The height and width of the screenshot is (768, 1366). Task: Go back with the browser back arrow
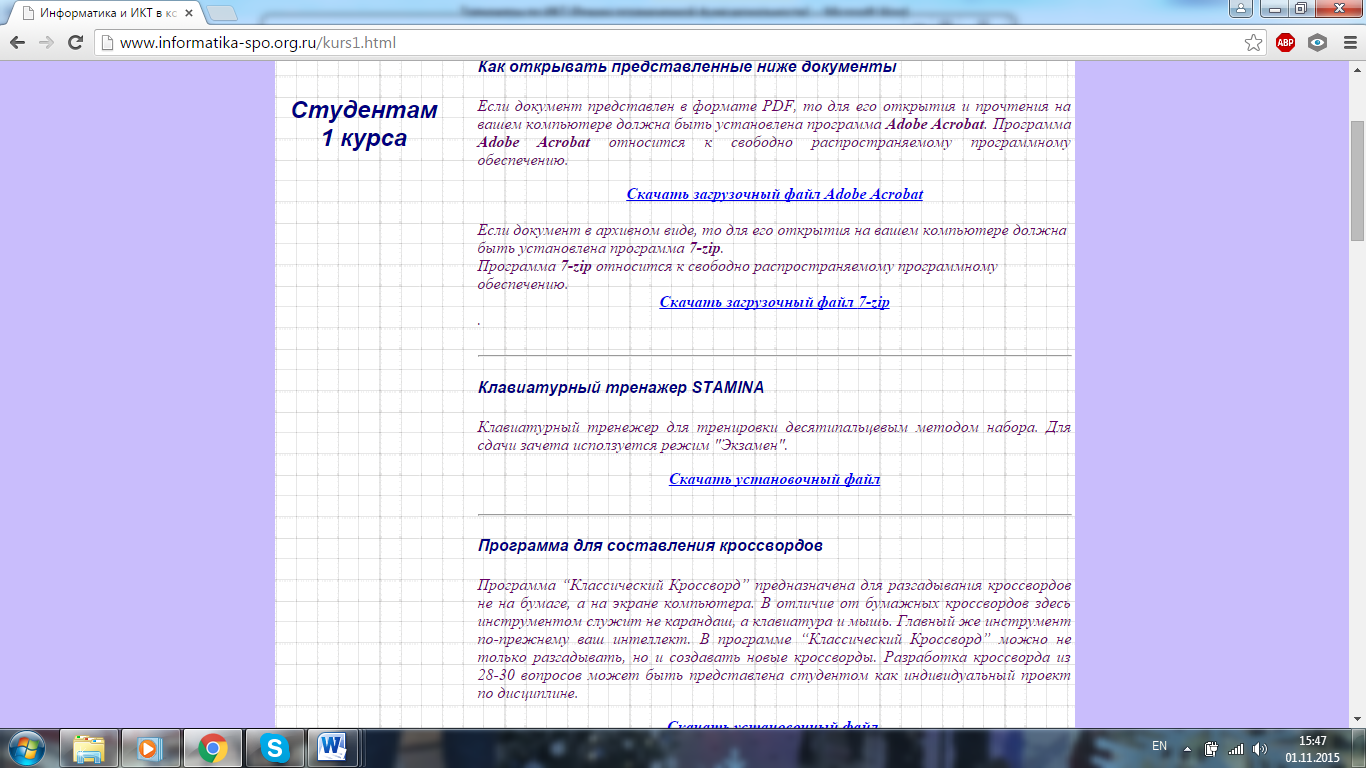[17, 43]
